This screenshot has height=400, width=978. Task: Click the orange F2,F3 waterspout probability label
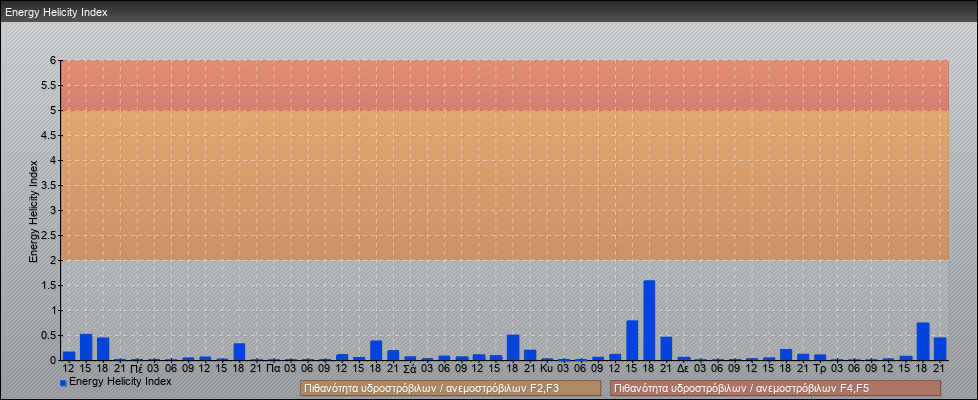click(450, 388)
